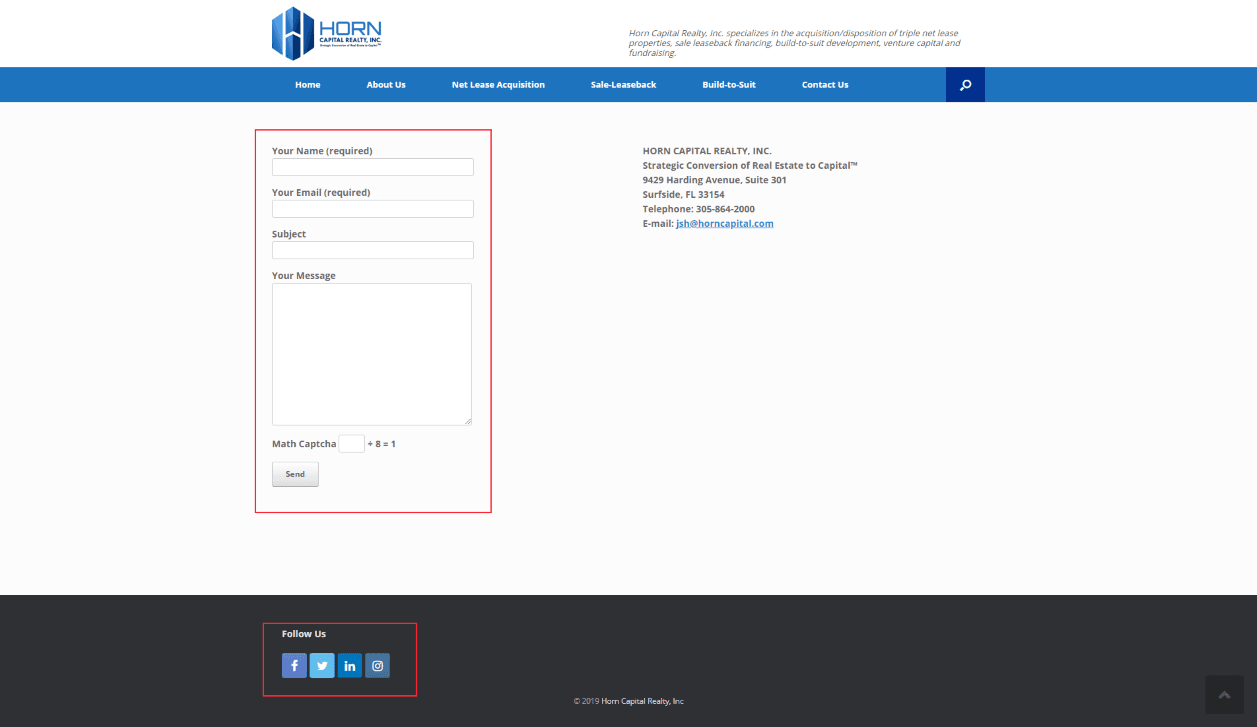Click the 'Math Captcha' label
Viewport: 1257px width, 727px height.
pos(304,444)
